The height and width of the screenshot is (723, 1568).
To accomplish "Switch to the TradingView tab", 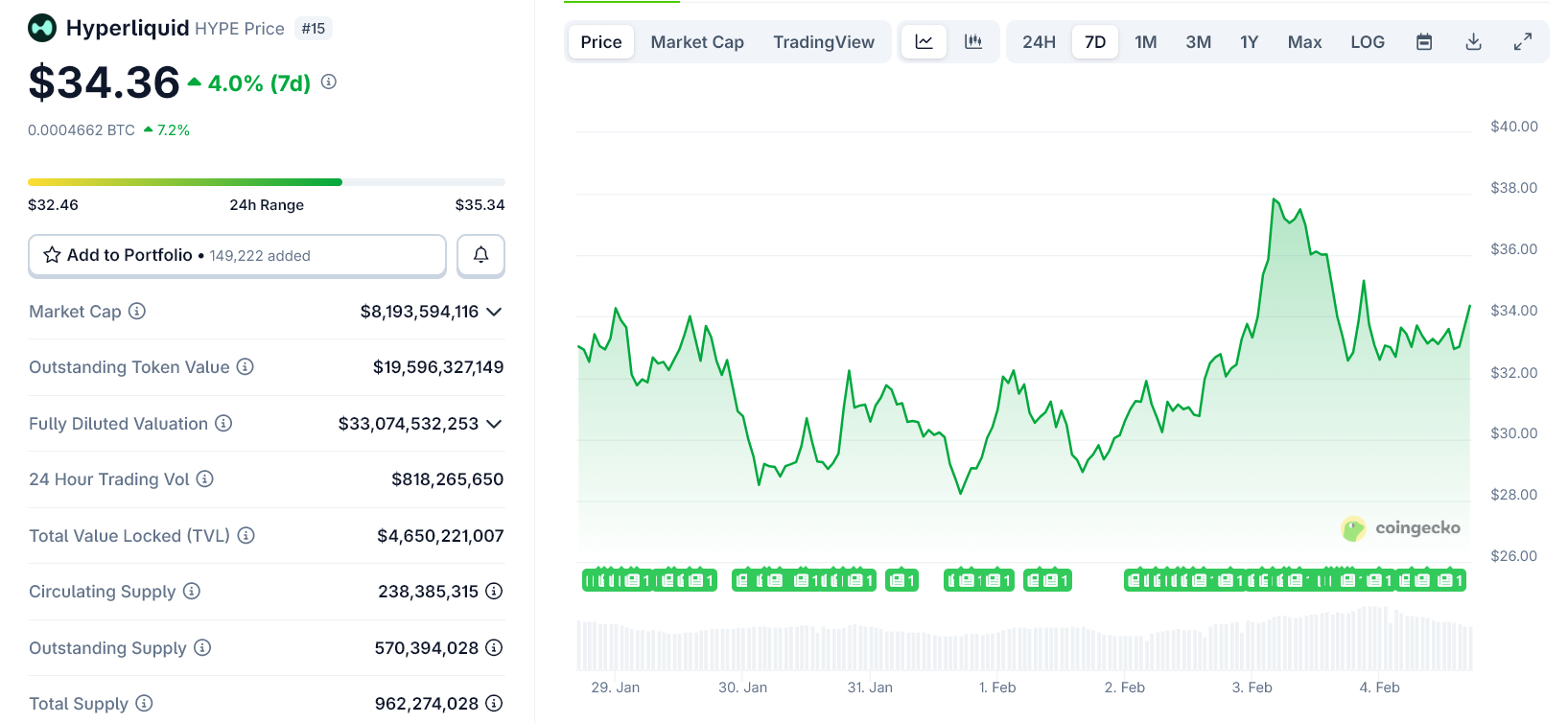I will 824,42.
